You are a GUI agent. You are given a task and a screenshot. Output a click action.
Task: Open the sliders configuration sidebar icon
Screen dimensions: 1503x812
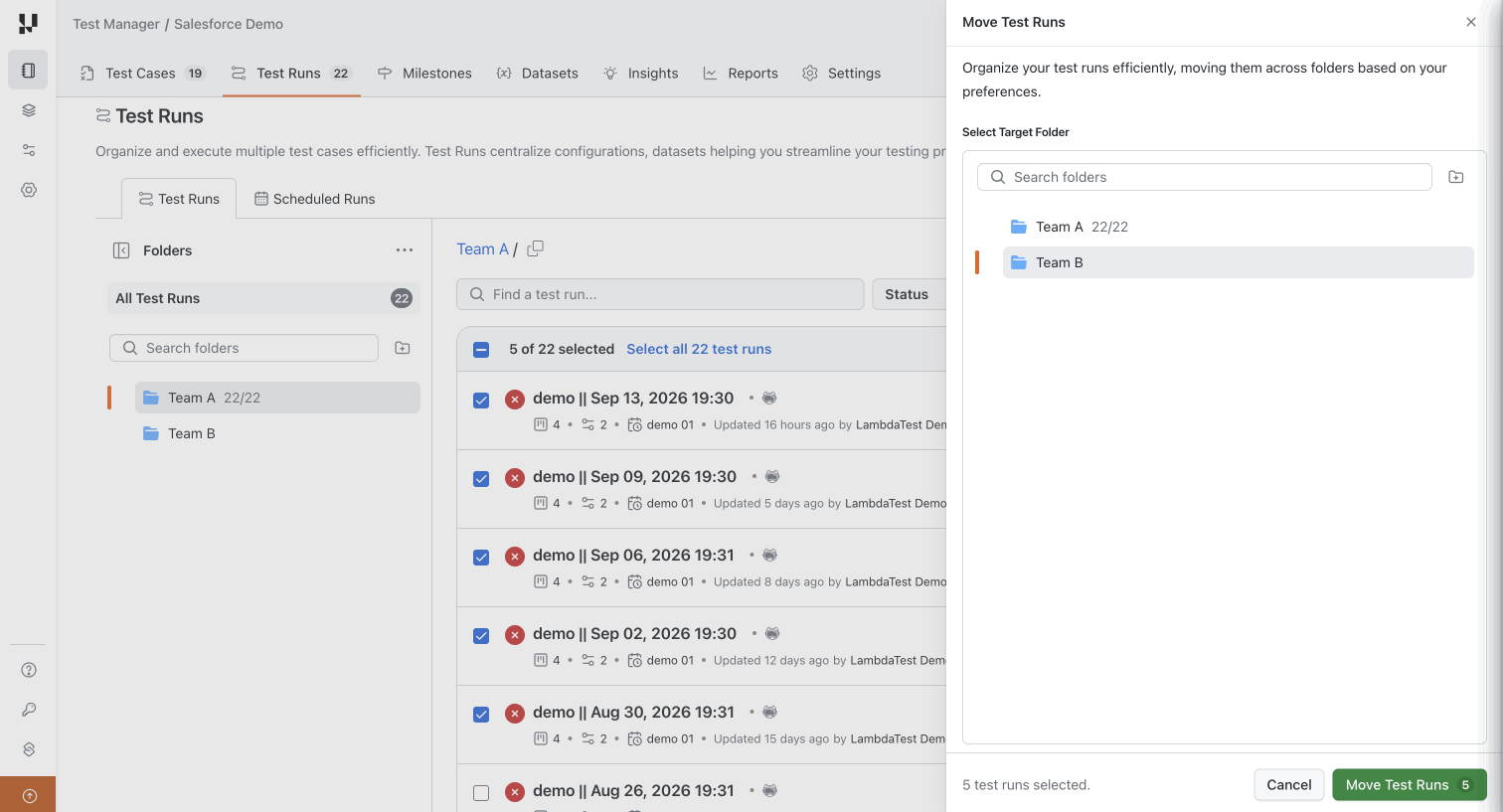click(x=28, y=150)
